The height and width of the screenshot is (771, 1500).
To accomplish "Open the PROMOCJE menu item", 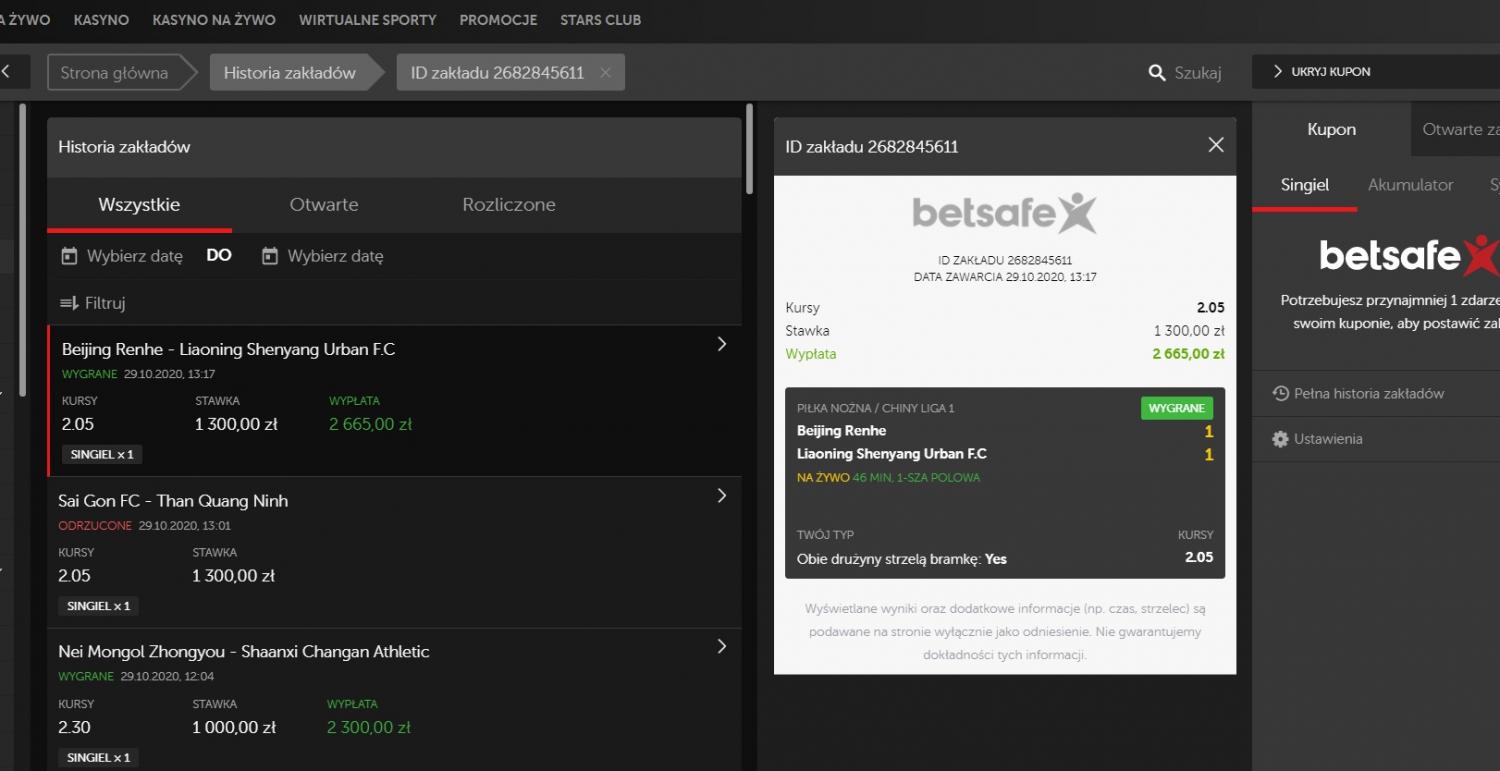I will 498,20.
